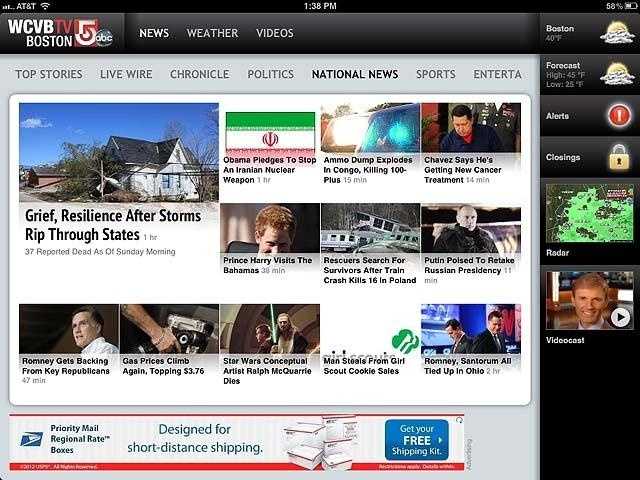
Task: Tap the WCVB TV Boston 5 logo
Action: coord(60,33)
